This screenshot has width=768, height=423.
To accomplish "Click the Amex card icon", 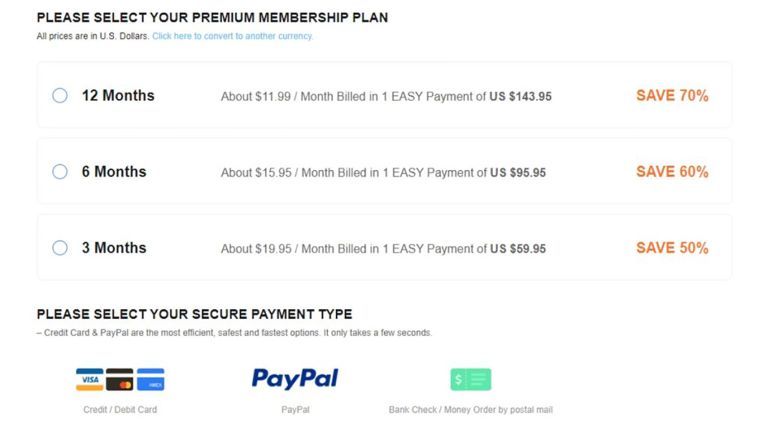I will 150,380.
